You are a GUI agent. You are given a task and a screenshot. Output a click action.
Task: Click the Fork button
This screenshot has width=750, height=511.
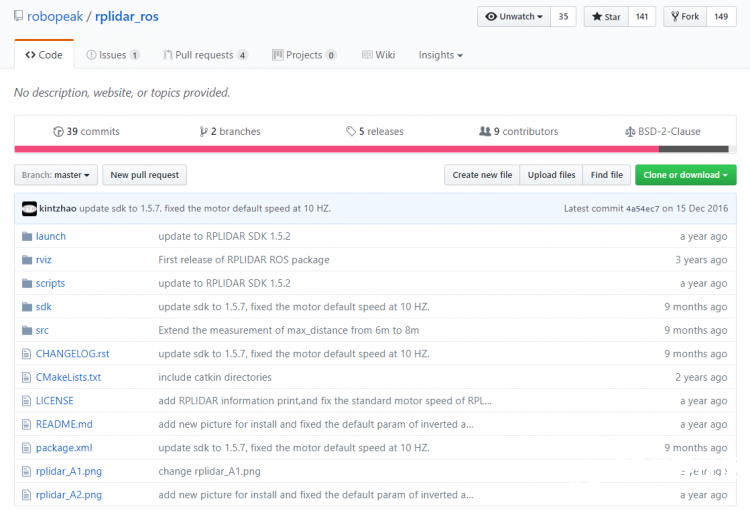pos(685,17)
